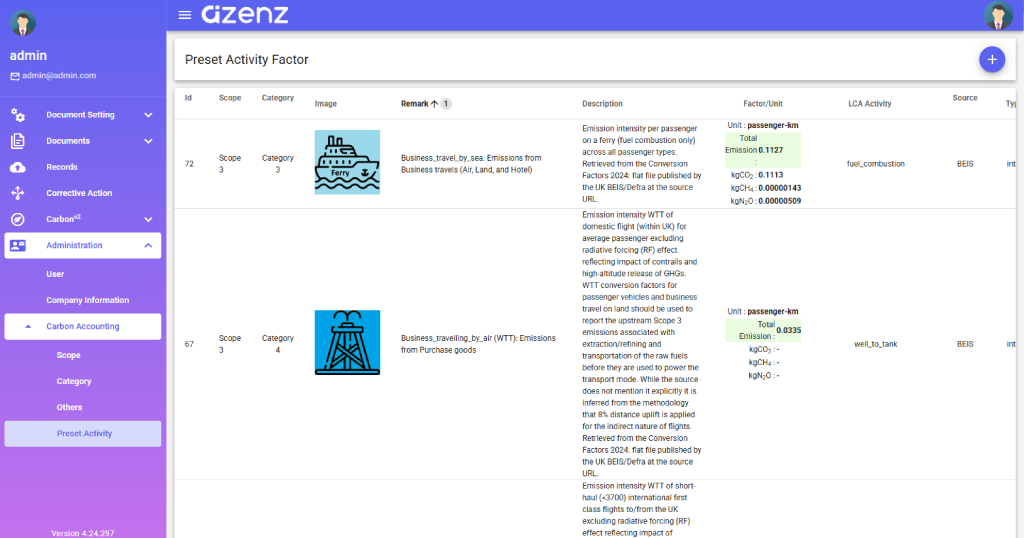Click the Document Setting gears icon

[x=18, y=115]
